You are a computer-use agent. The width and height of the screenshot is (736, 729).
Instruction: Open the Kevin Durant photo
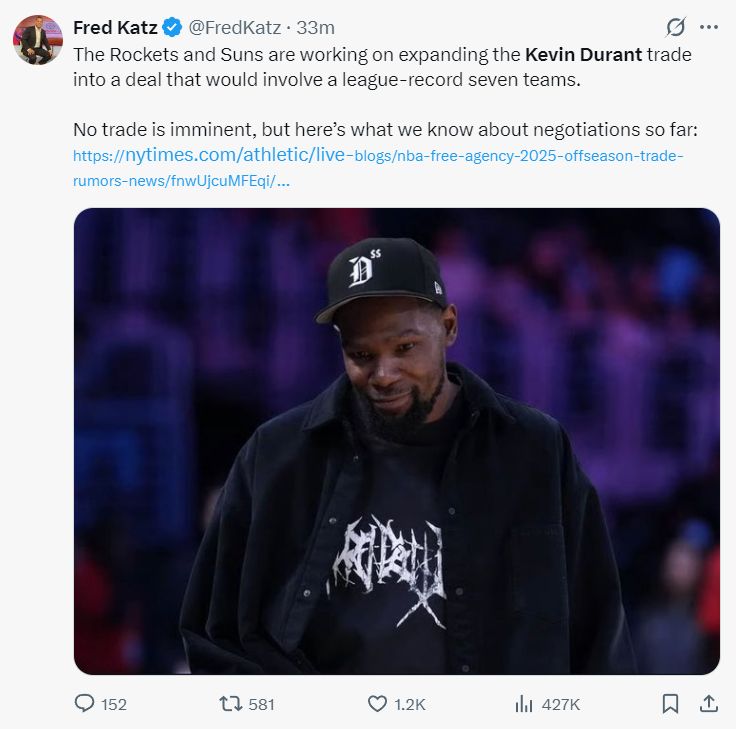coord(396,441)
